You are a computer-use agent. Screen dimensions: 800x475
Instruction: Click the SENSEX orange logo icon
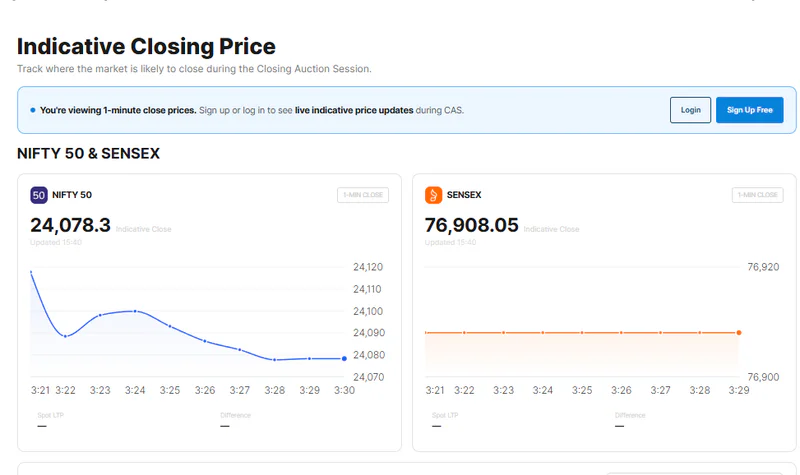click(x=433, y=195)
